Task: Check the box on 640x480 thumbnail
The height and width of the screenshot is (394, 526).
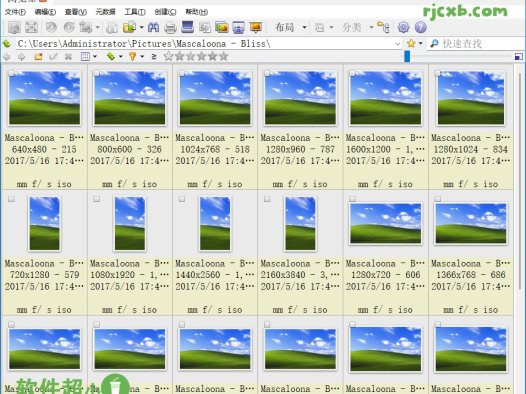Action: [11, 73]
